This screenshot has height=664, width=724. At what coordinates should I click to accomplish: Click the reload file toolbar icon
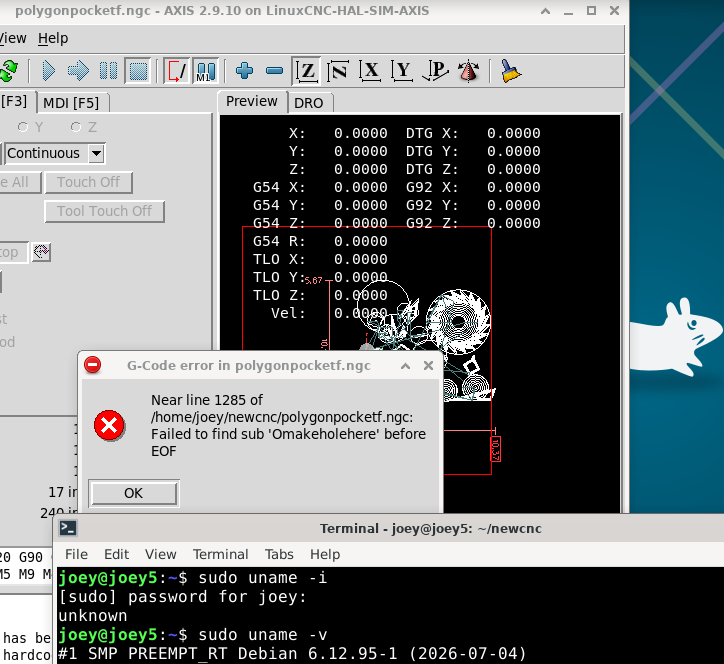point(8,71)
